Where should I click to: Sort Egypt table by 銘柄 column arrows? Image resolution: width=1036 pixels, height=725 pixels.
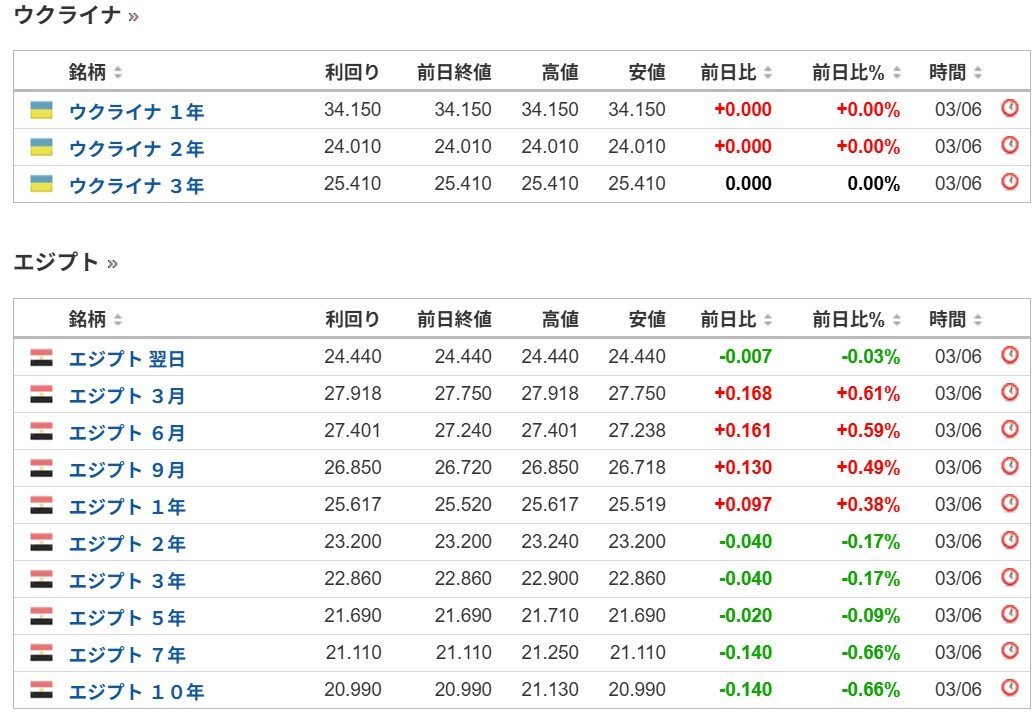[118, 320]
